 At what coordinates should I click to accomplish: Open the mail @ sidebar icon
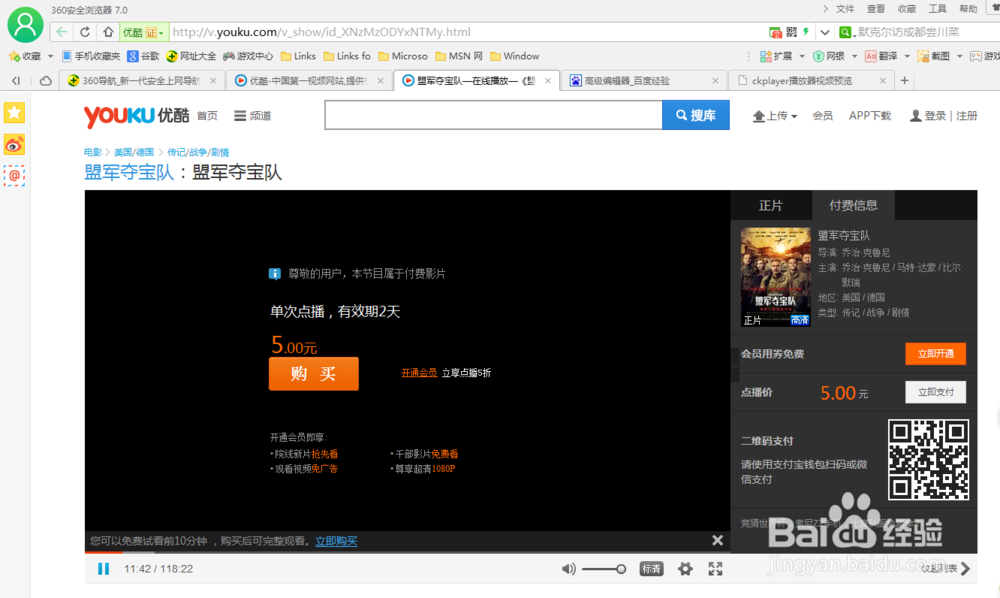(14, 175)
